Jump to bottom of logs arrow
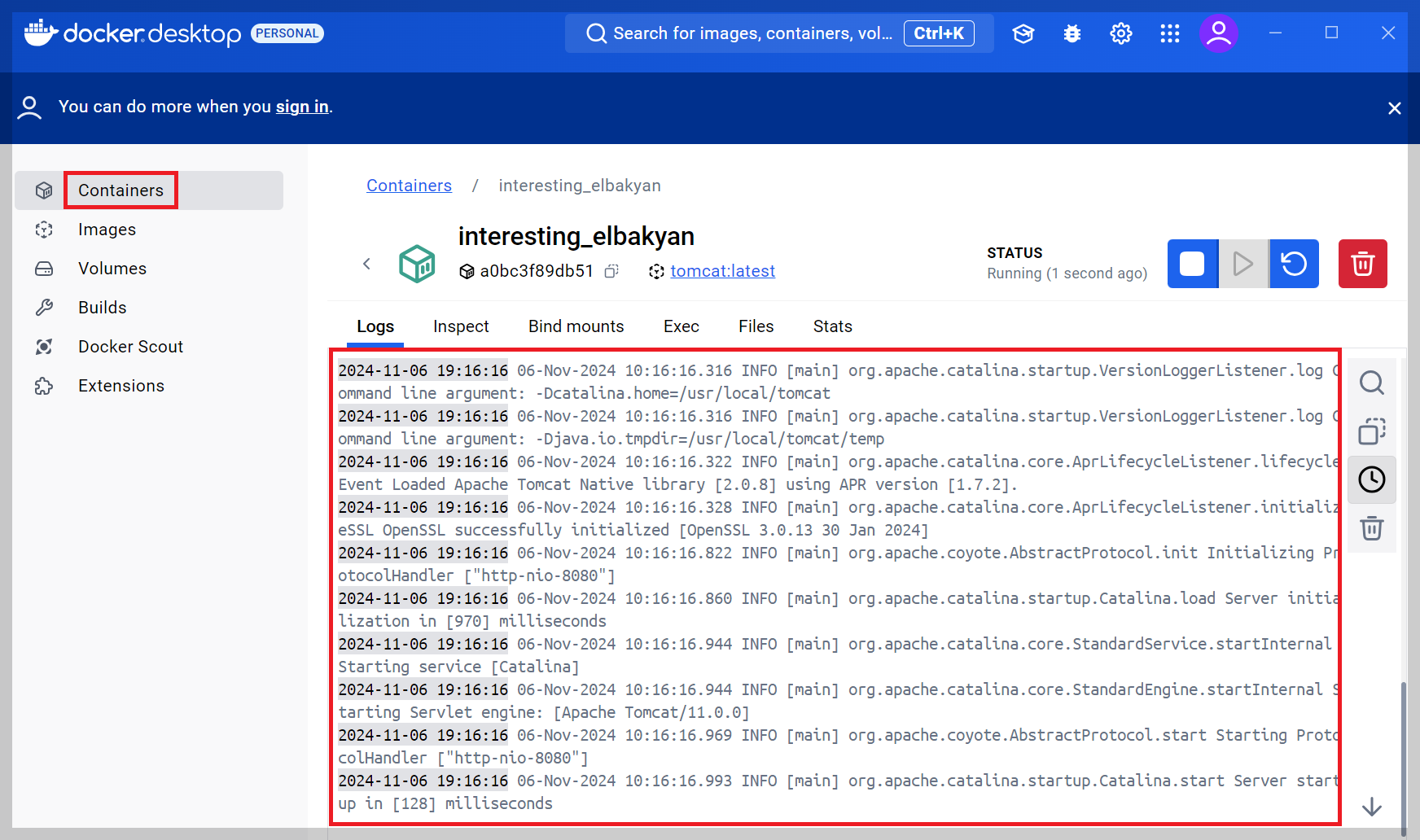Screen dimensions: 1420x840 point(1372,807)
